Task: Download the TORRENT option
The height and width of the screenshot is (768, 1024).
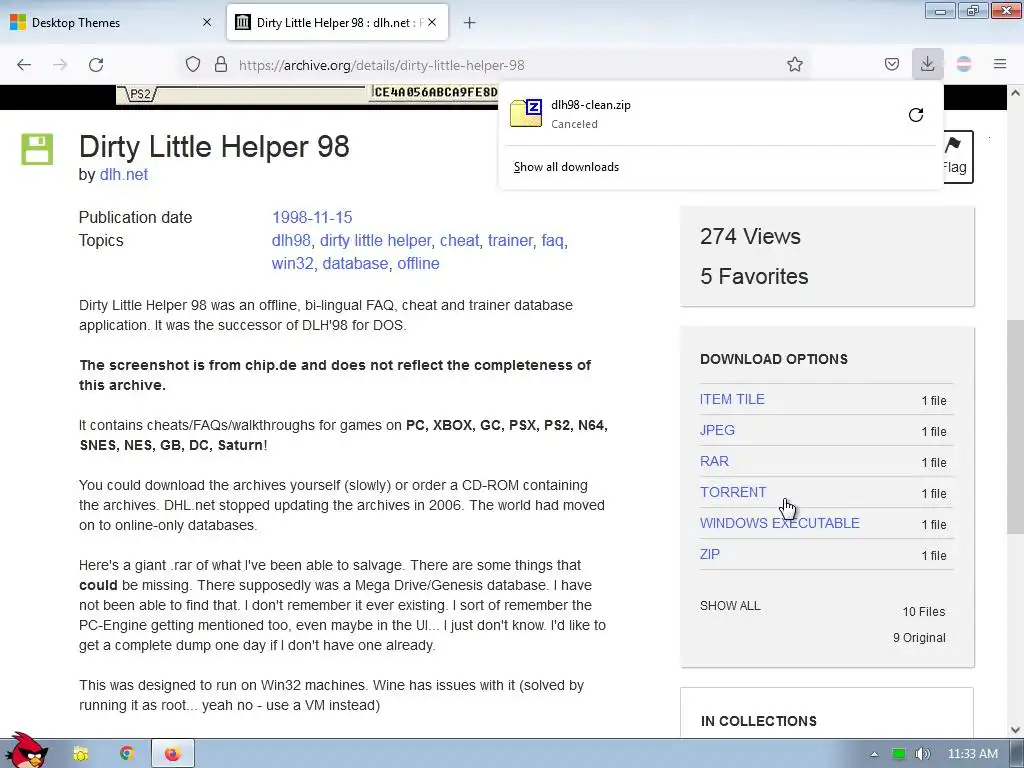Action: click(x=733, y=492)
